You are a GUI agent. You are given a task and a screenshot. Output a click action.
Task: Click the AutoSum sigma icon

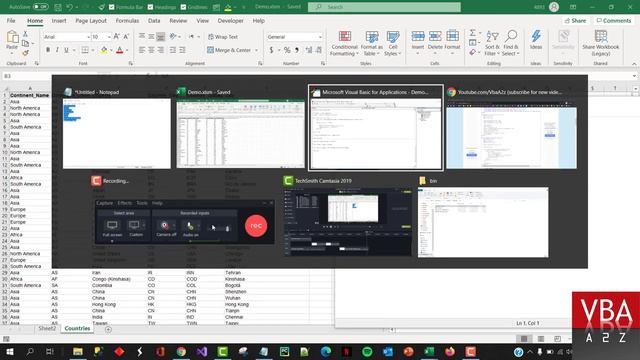point(473,33)
